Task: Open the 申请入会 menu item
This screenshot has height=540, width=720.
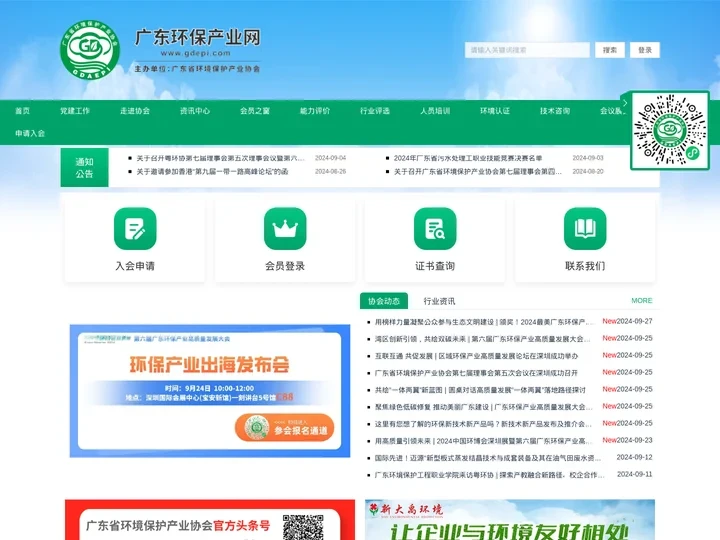Action: (30, 134)
